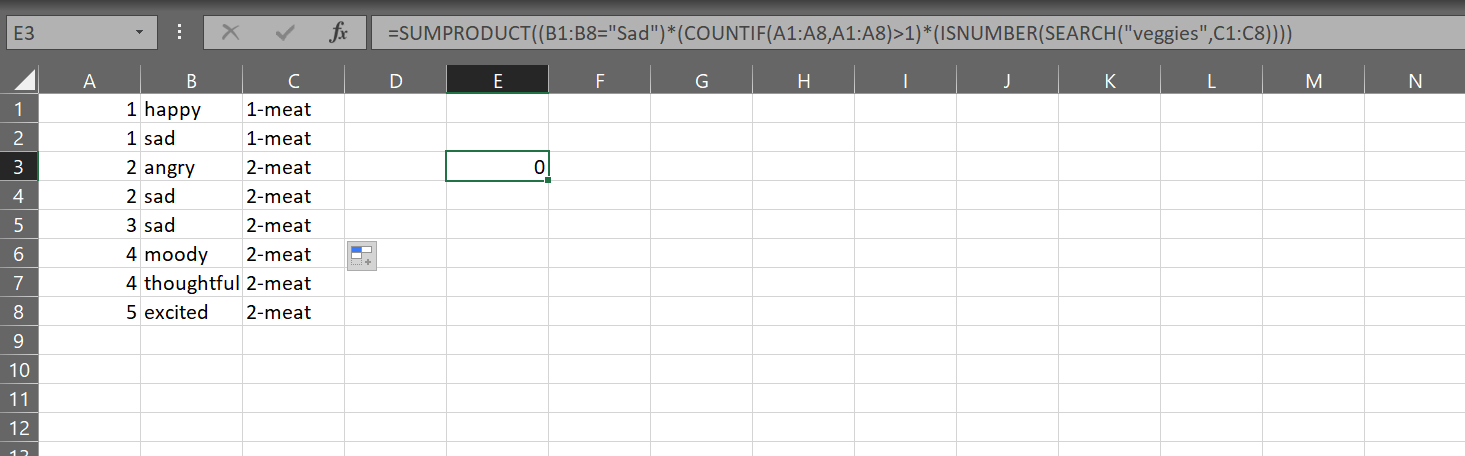Select column A header
The image size is (1465, 456).
[x=90, y=82]
